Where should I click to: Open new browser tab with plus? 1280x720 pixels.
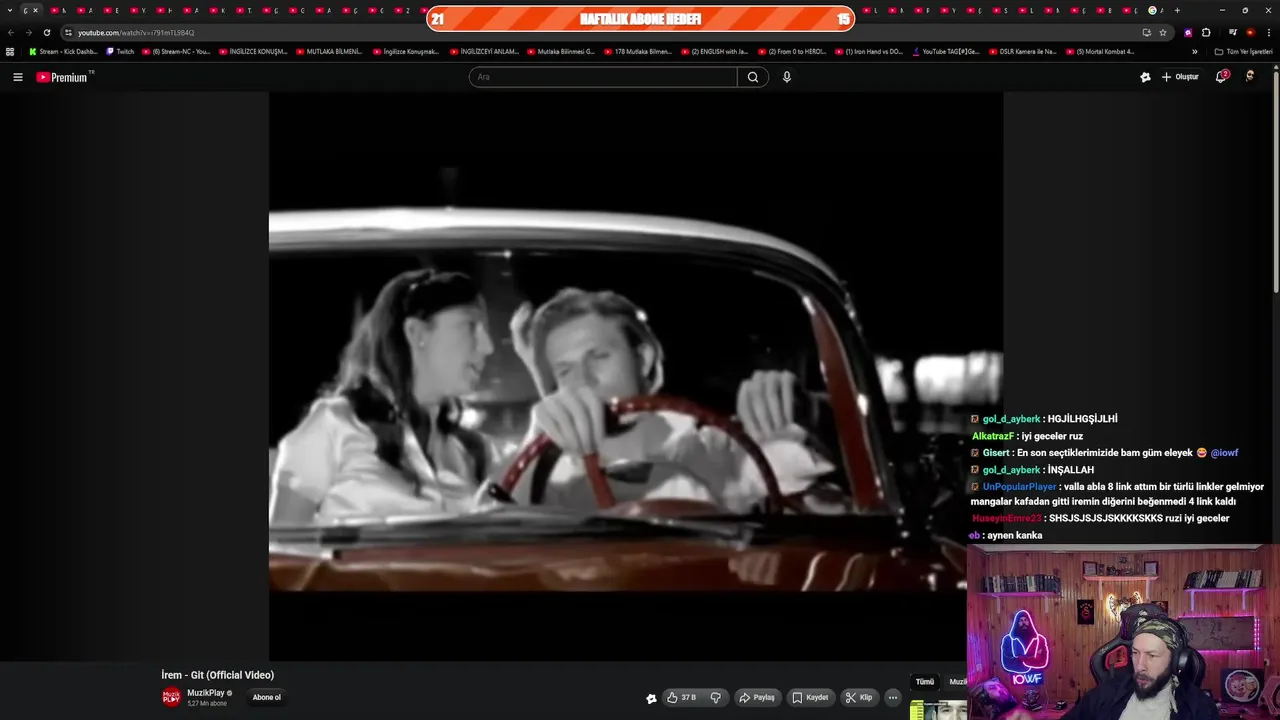click(x=1177, y=10)
